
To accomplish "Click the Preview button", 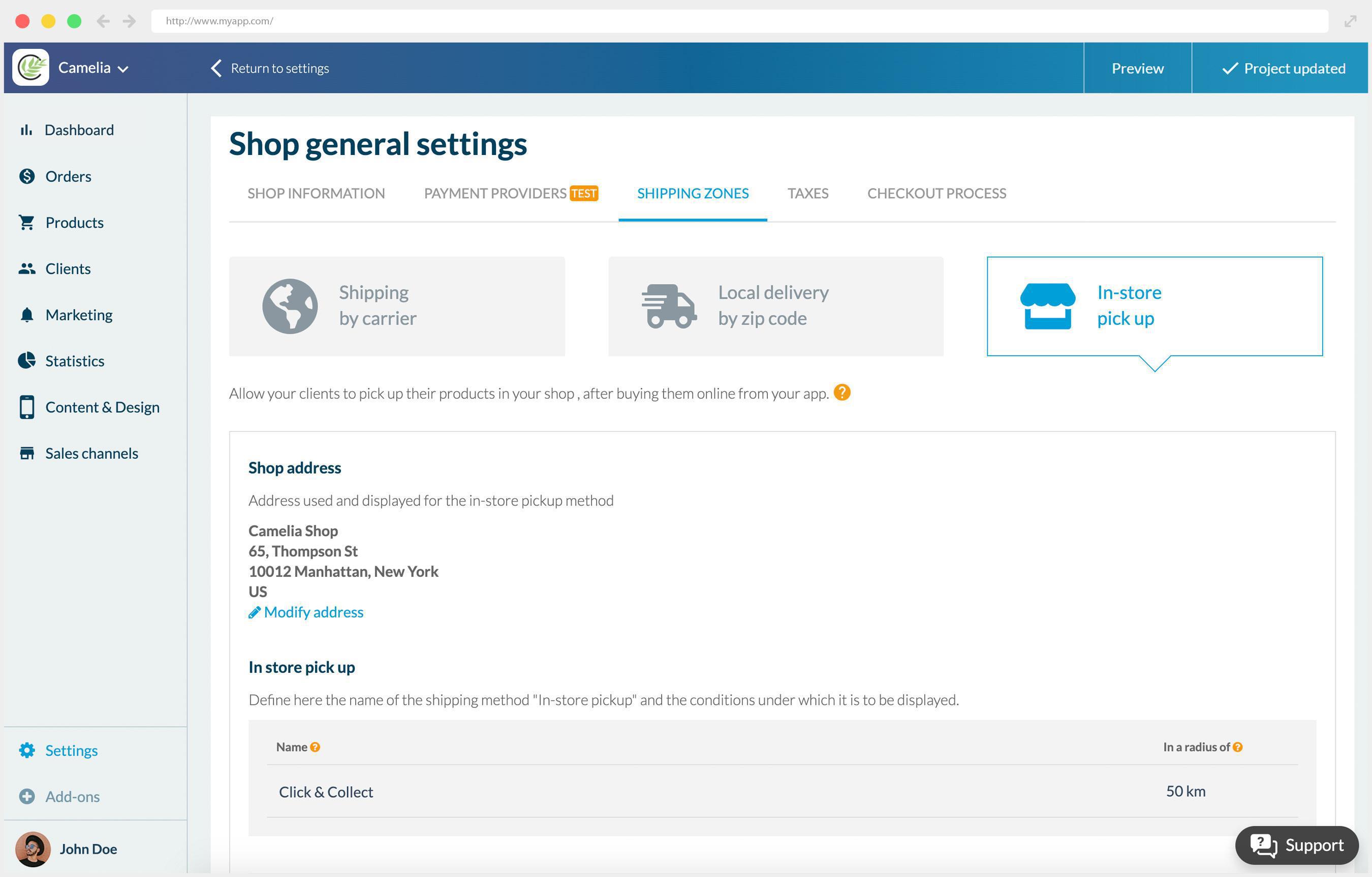I will [1137, 68].
